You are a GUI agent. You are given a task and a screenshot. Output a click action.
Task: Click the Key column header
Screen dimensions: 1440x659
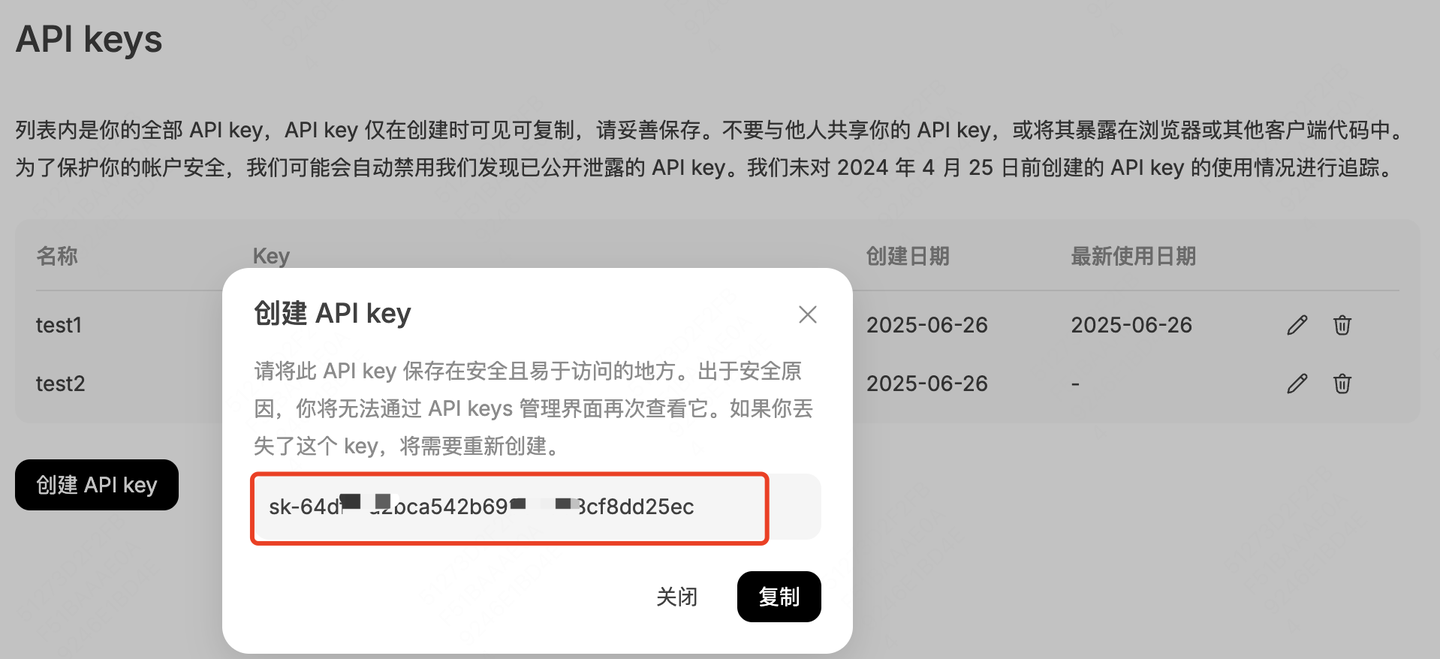click(x=271, y=256)
